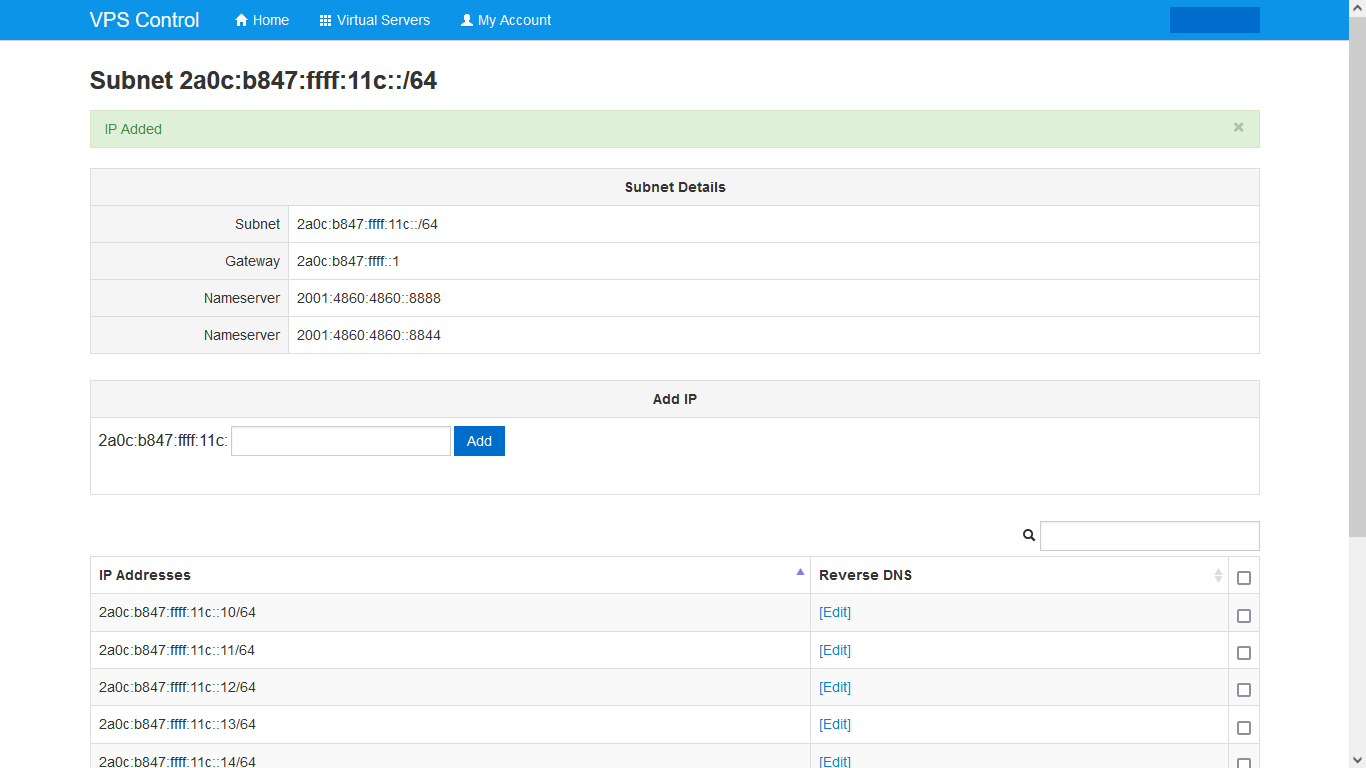
Task: Toggle the select-all header checkbox
Action: click(x=1244, y=578)
